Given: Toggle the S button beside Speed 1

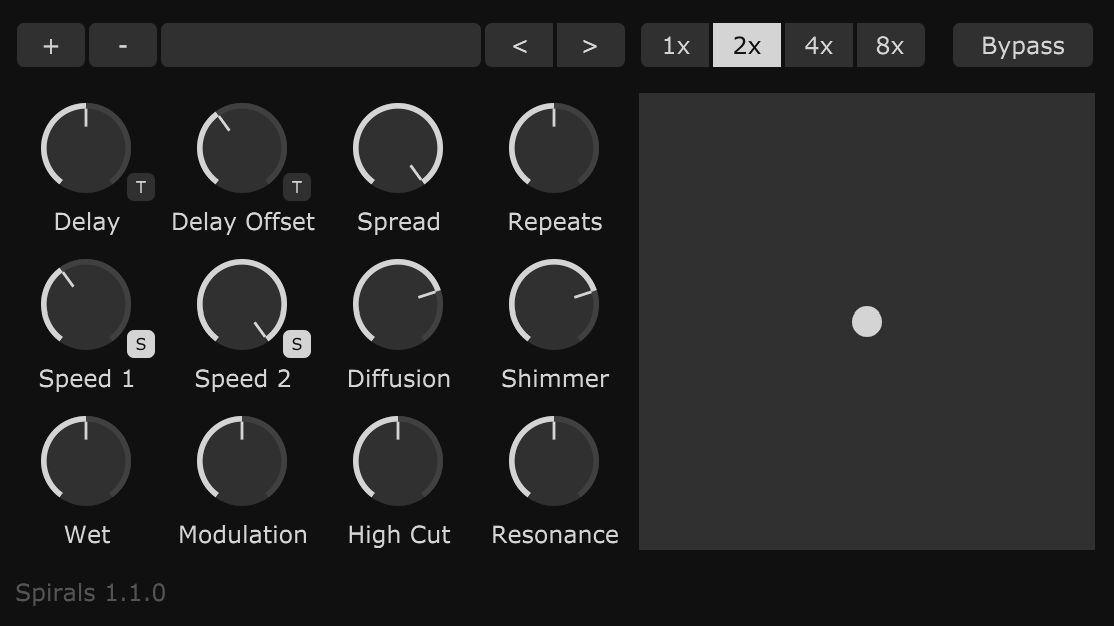Looking at the screenshot, I should click(x=141, y=344).
